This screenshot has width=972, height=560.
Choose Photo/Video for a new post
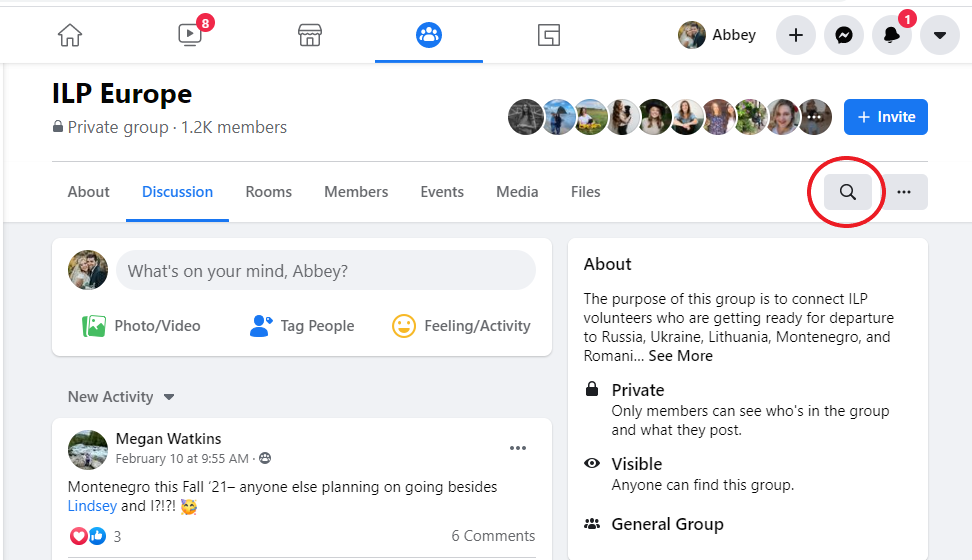coord(141,326)
